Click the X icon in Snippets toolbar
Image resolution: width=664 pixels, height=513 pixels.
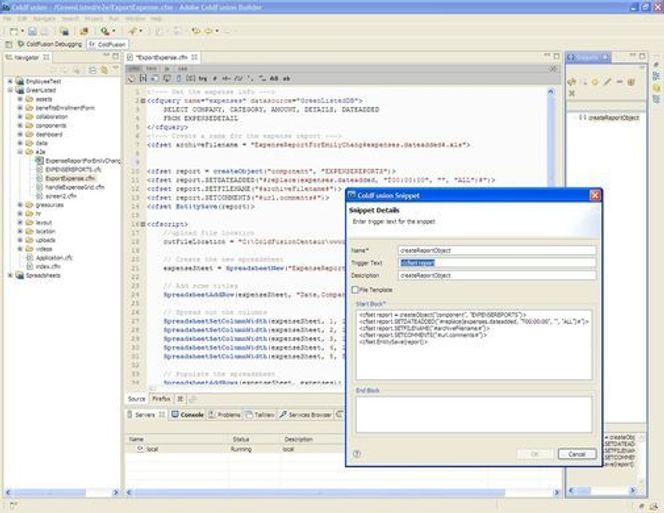pyautogui.click(x=572, y=94)
